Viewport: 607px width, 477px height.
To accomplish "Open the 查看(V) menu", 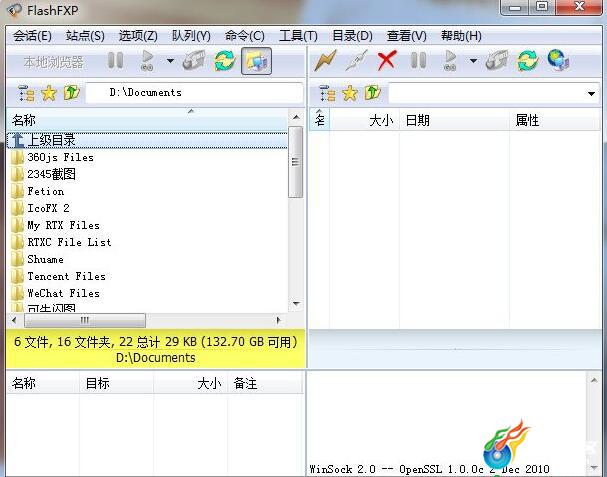I will coord(407,36).
